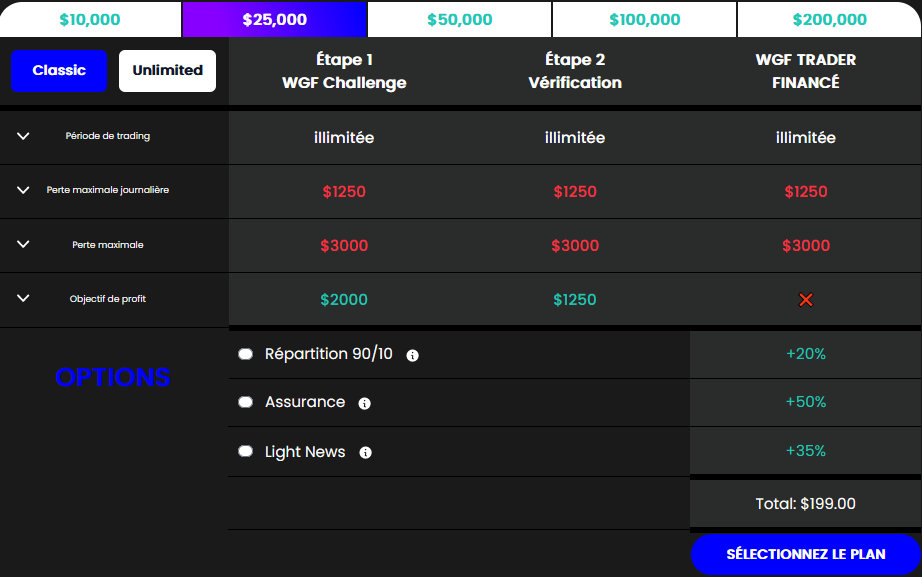Click the red X under WGF Trader Financé
The height and width of the screenshot is (577, 922).
click(x=805, y=299)
